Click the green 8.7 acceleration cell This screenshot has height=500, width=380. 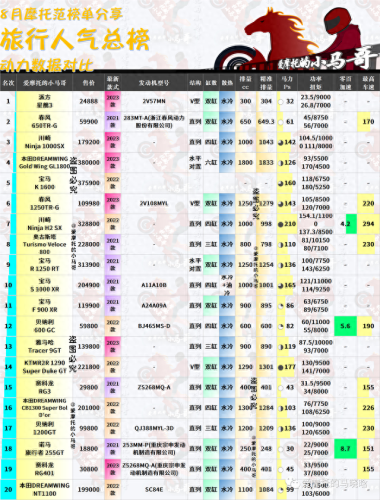[x=345, y=449]
